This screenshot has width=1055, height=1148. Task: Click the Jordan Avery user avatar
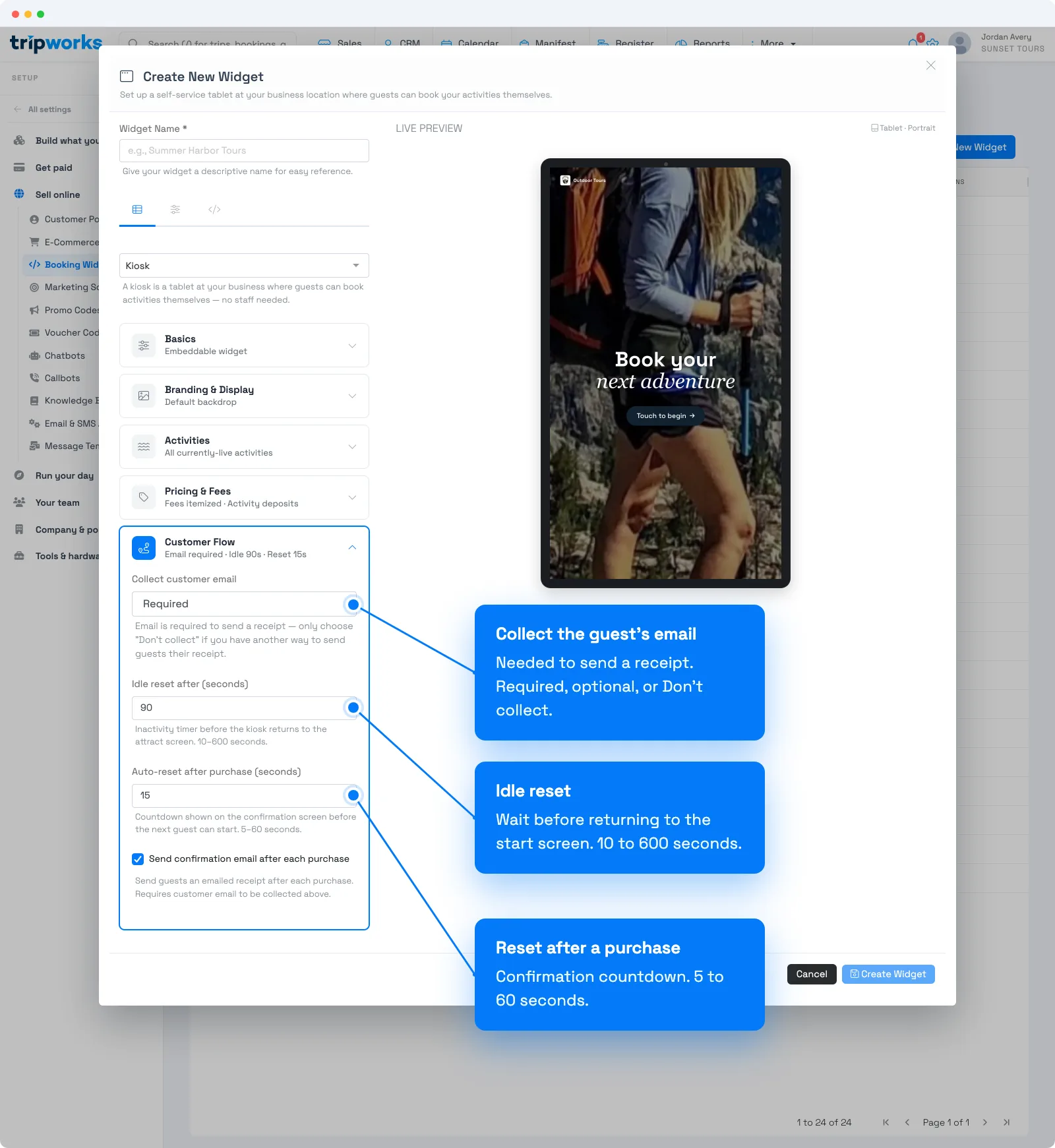[x=960, y=44]
